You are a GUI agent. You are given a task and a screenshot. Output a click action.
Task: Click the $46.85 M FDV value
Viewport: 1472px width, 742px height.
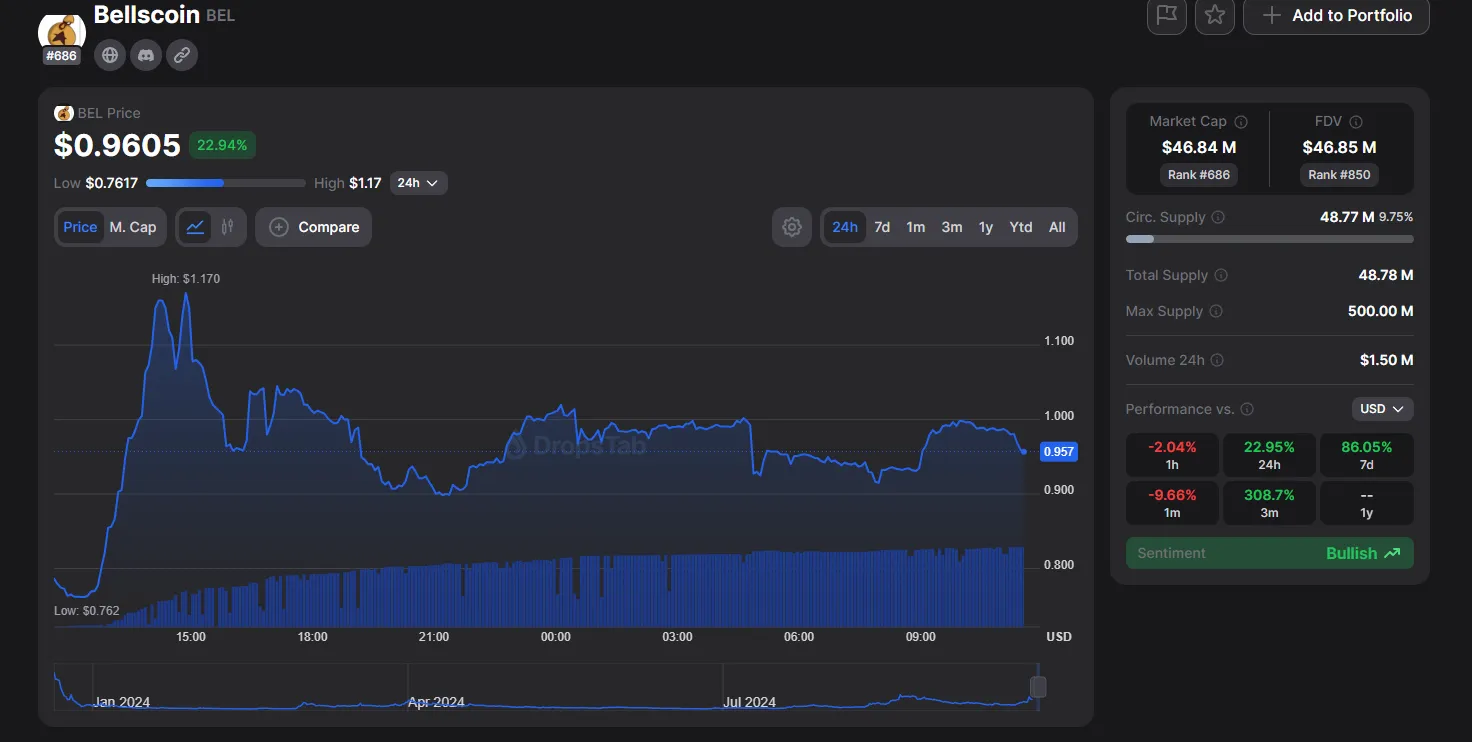pyautogui.click(x=1340, y=147)
